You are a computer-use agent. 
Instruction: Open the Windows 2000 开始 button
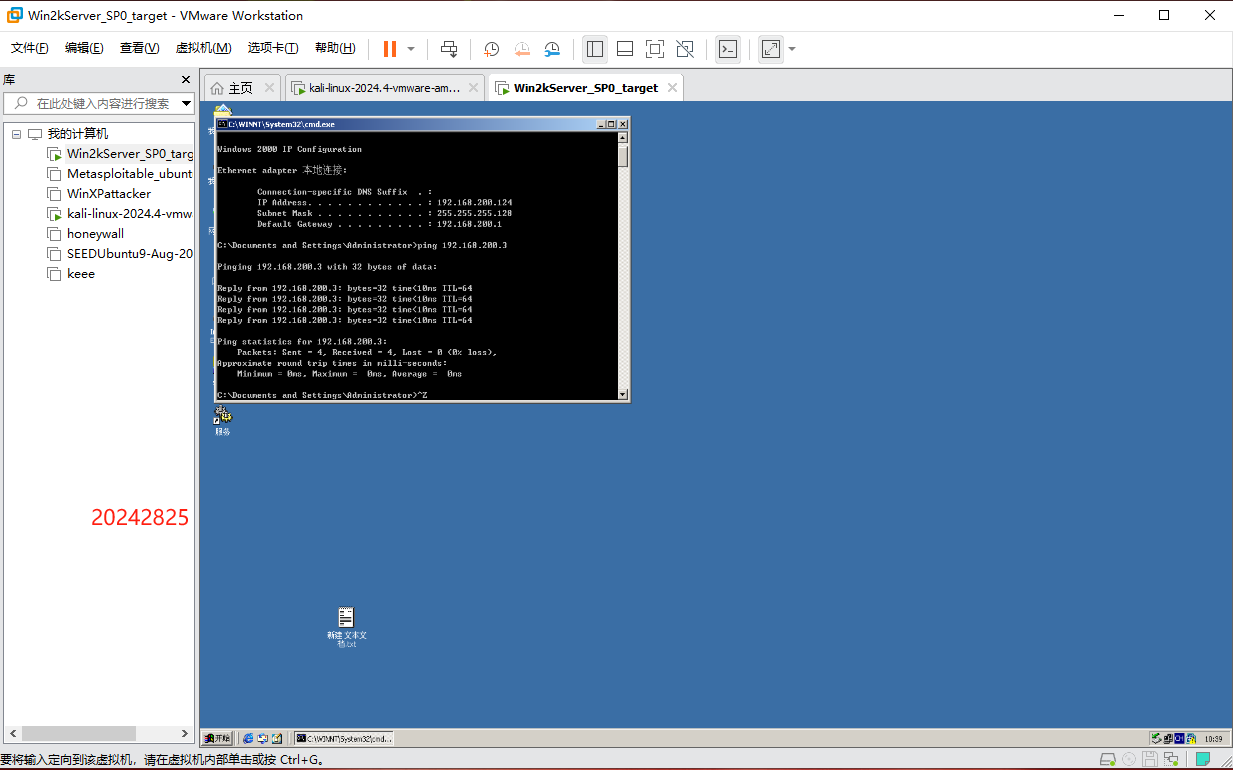coord(217,738)
